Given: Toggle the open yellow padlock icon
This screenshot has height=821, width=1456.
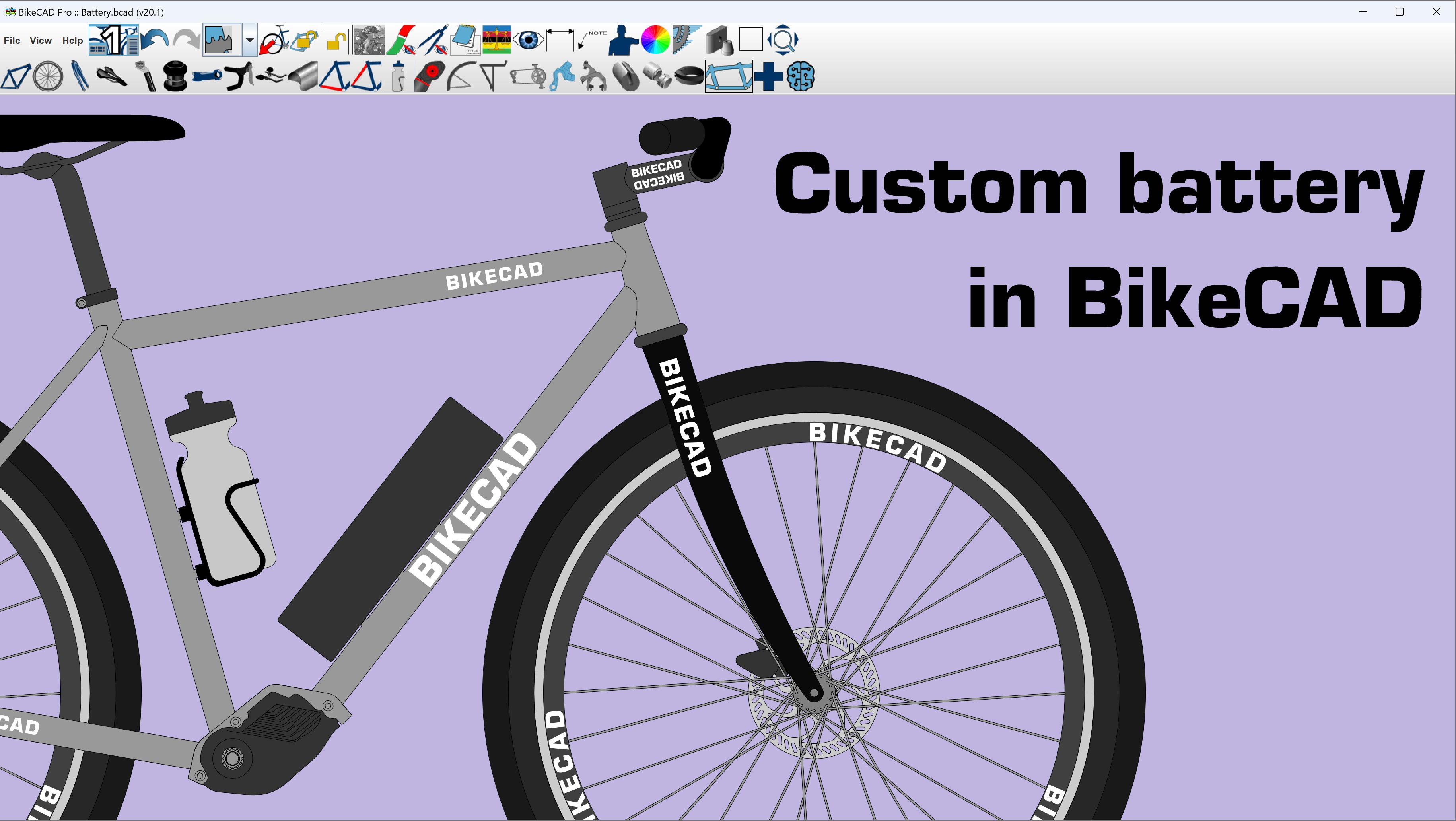Looking at the screenshot, I should click(337, 40).
